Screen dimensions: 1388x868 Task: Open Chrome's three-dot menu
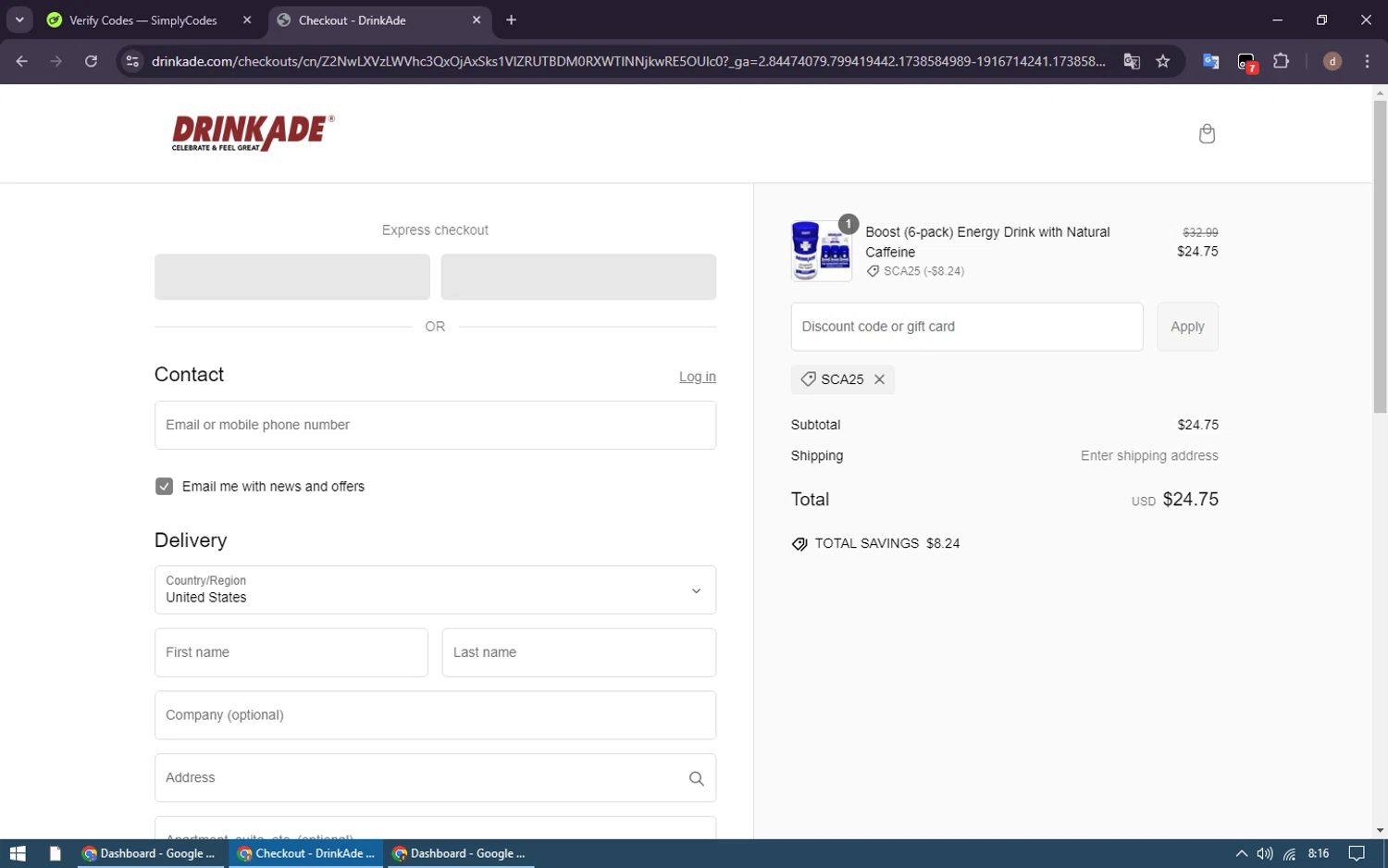(1367, 61)
